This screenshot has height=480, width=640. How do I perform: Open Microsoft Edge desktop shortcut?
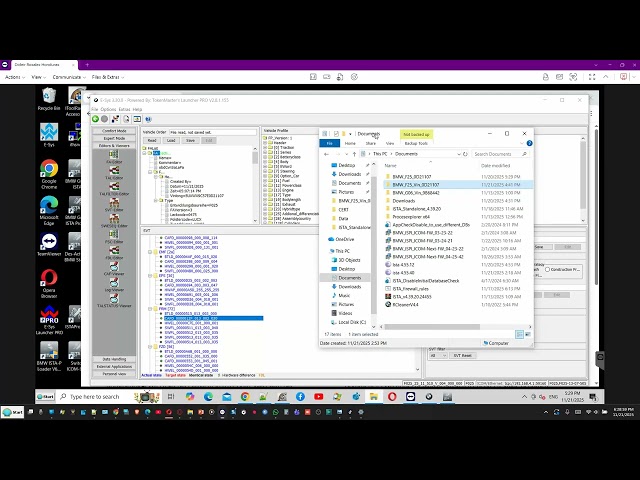[49, 211]
